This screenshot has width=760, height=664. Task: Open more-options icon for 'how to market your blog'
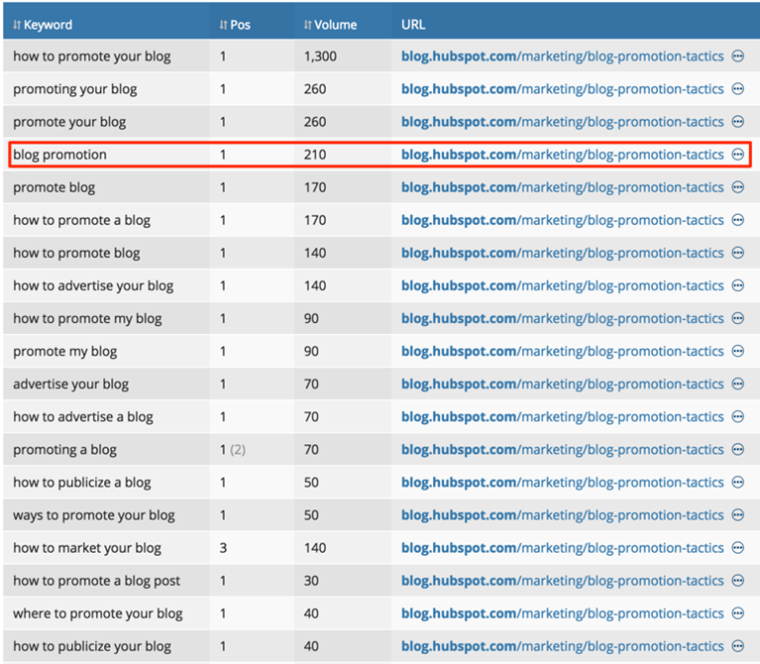coord(738,548)
